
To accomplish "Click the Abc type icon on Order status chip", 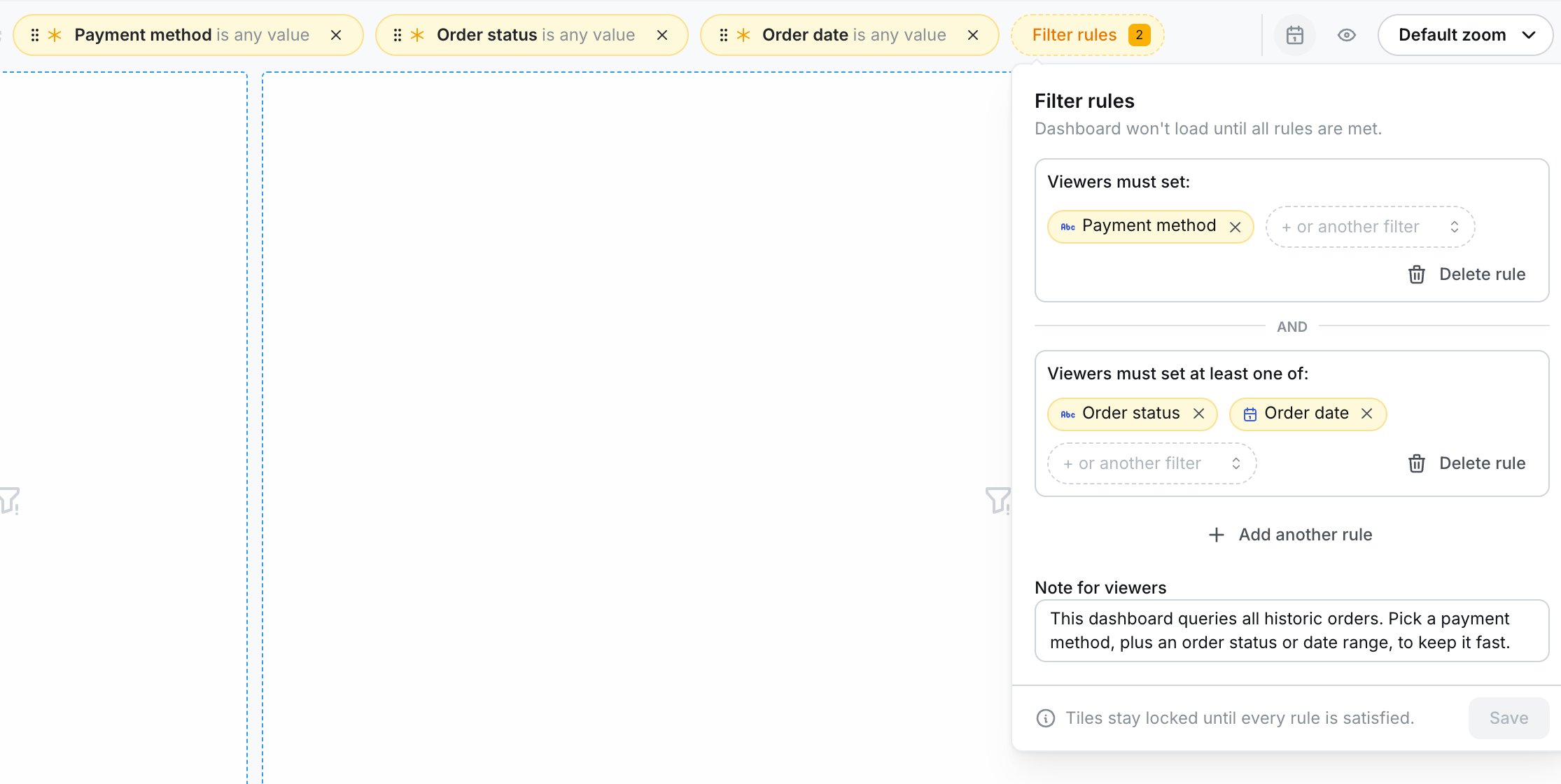I will click(1068, 414).
